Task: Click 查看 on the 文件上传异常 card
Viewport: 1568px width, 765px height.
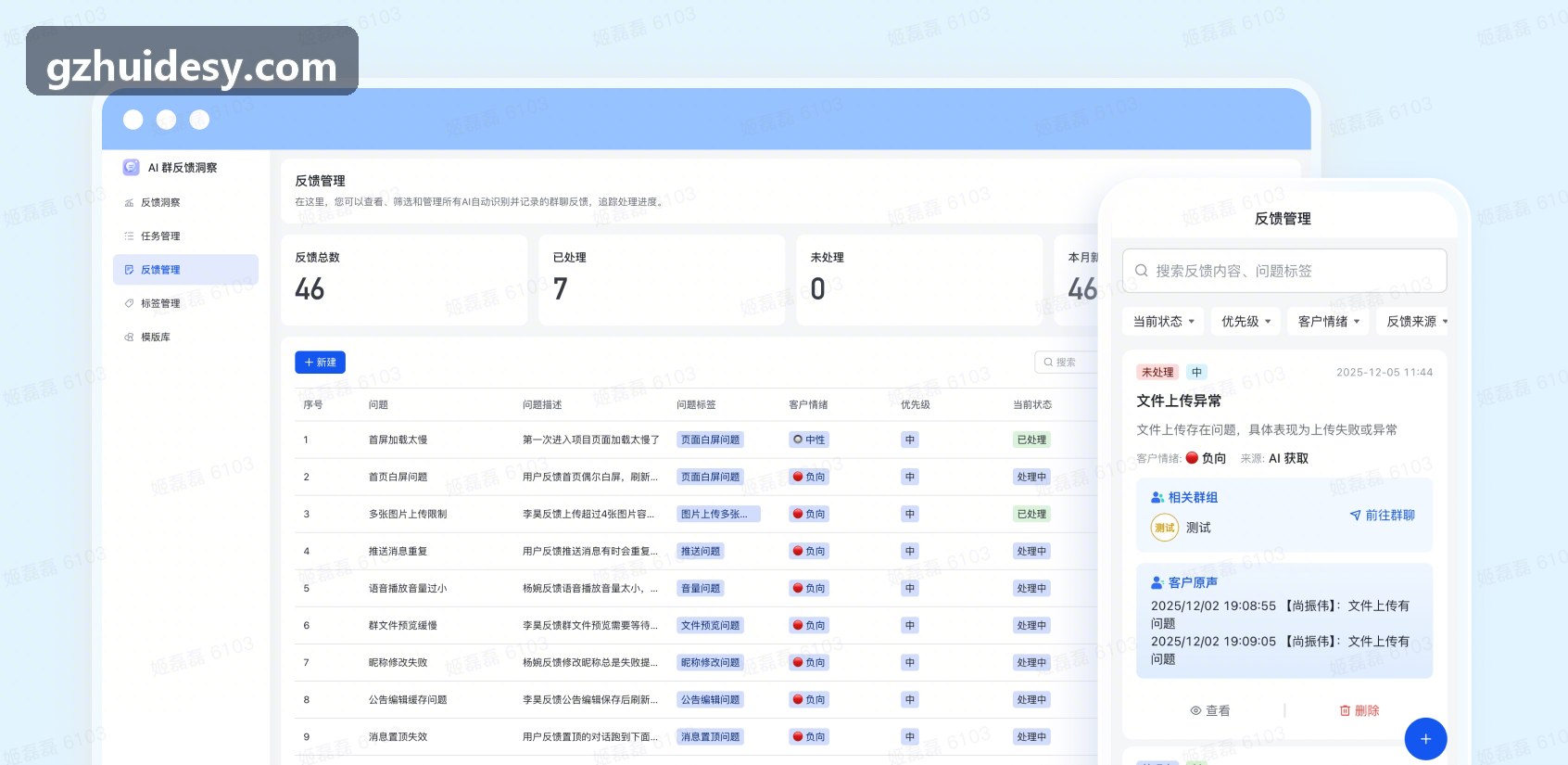Action: coord(1210,711)
